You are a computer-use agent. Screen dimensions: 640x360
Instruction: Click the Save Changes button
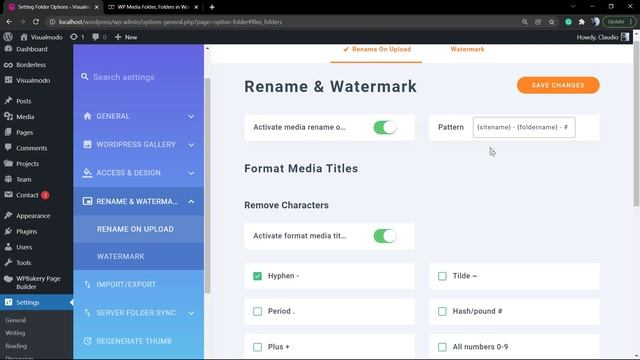(558, 85)
